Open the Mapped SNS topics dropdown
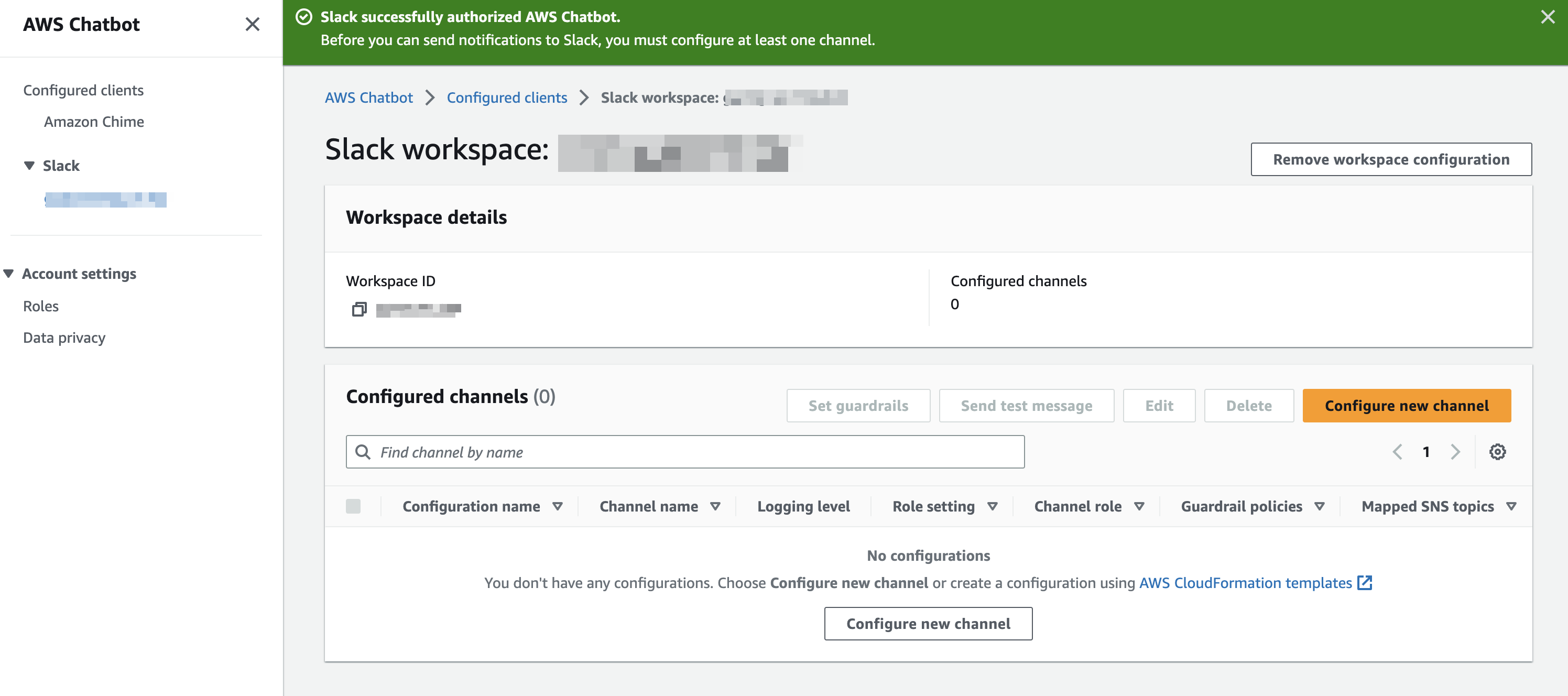This screenshot has width=1568, height=696. pyautogui.click(x=1514, y=506)
